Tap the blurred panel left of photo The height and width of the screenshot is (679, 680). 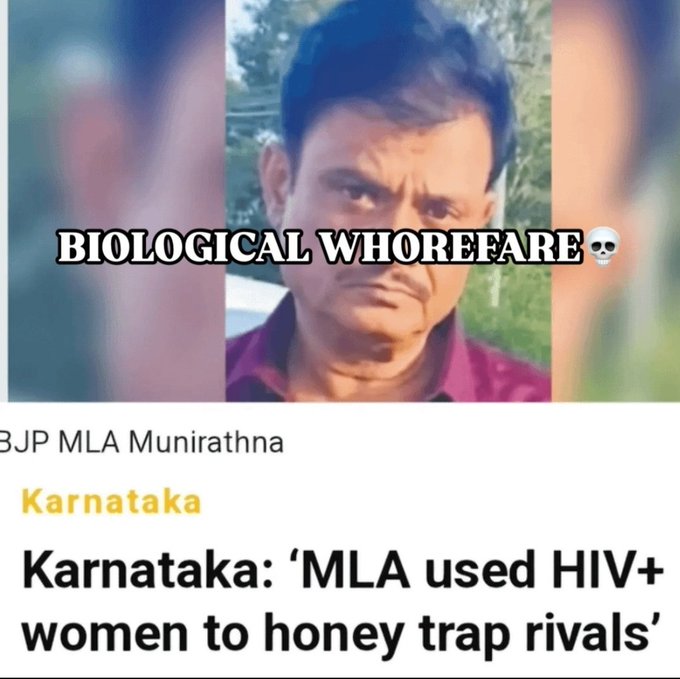[116, 201]
